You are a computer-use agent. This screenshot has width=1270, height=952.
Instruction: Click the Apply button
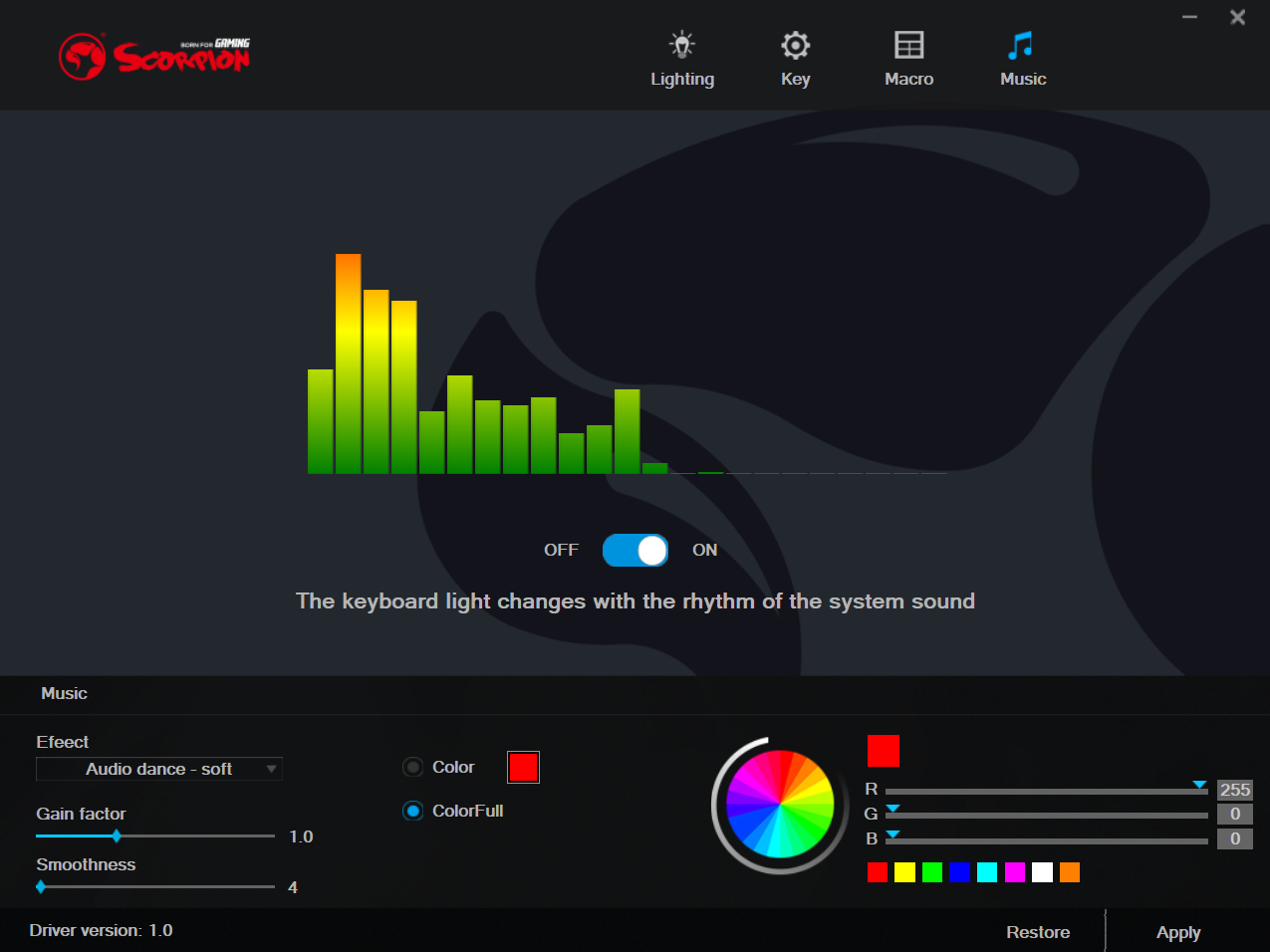click(x=1178, y=932)
